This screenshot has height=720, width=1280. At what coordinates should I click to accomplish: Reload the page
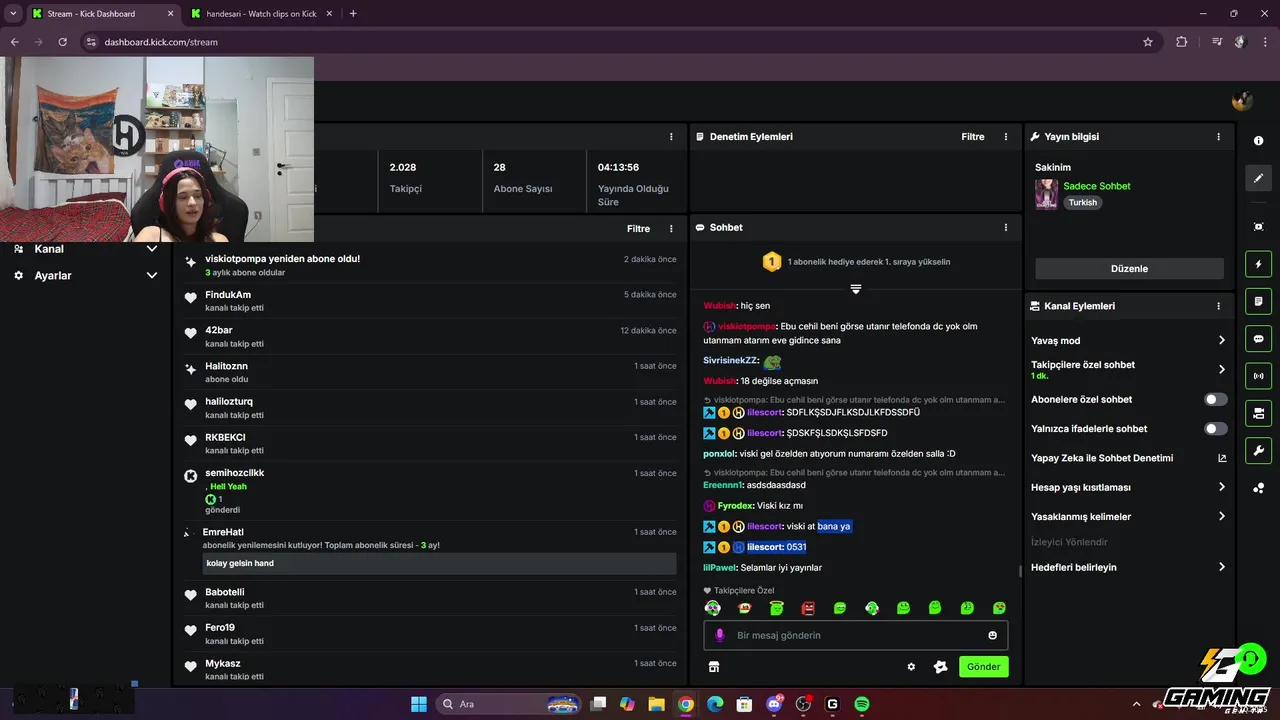pyautogui.click(x=63, y=42)
